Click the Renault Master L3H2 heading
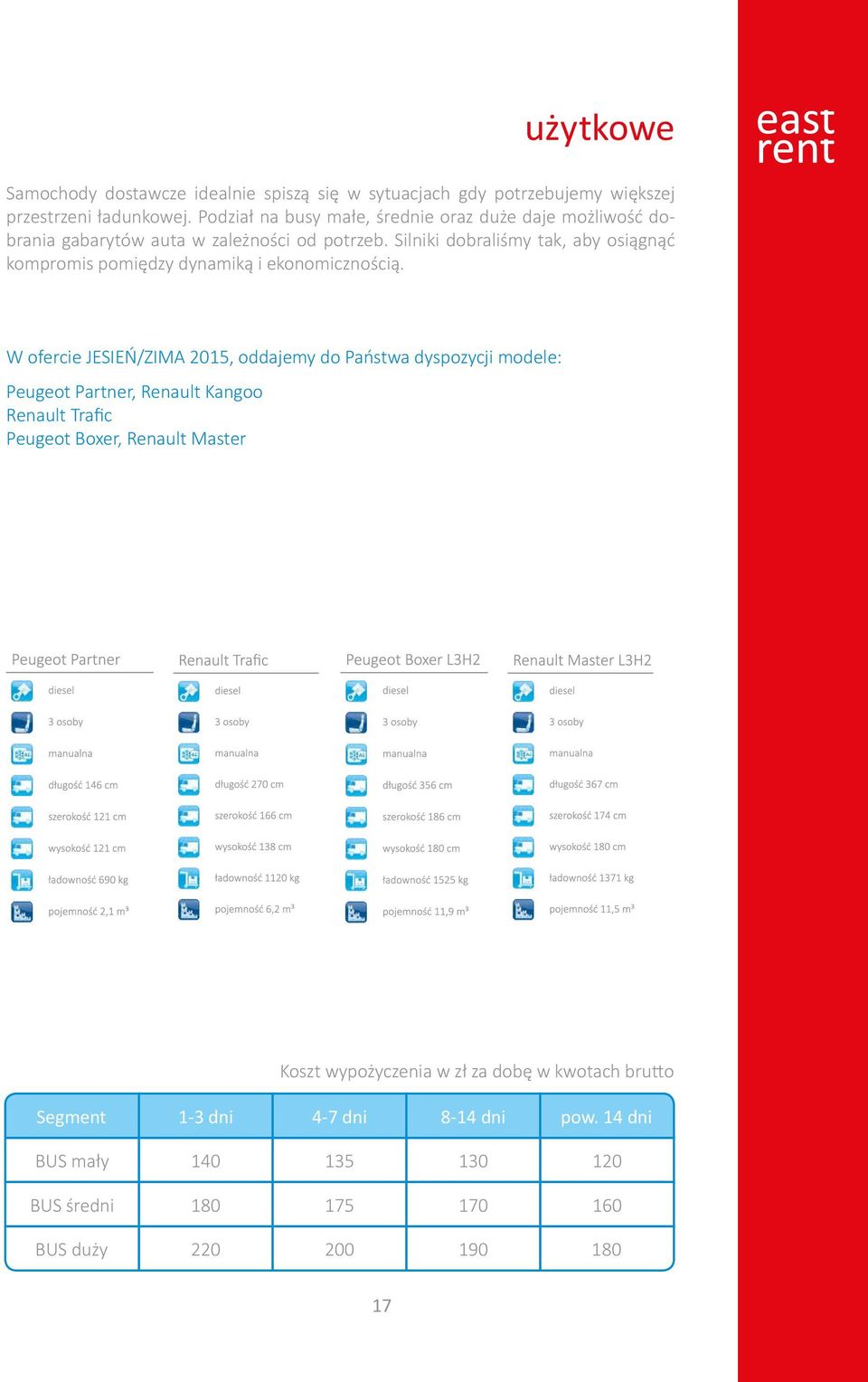 click(x=582, y=660)
